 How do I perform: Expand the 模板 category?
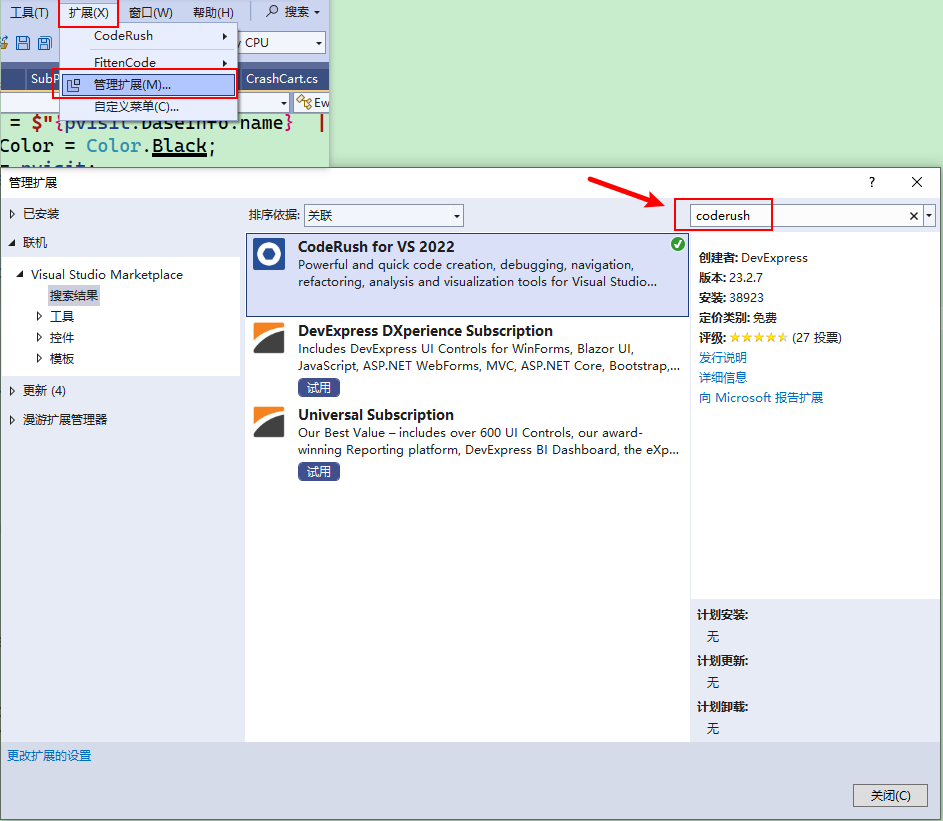coord(39,358)
